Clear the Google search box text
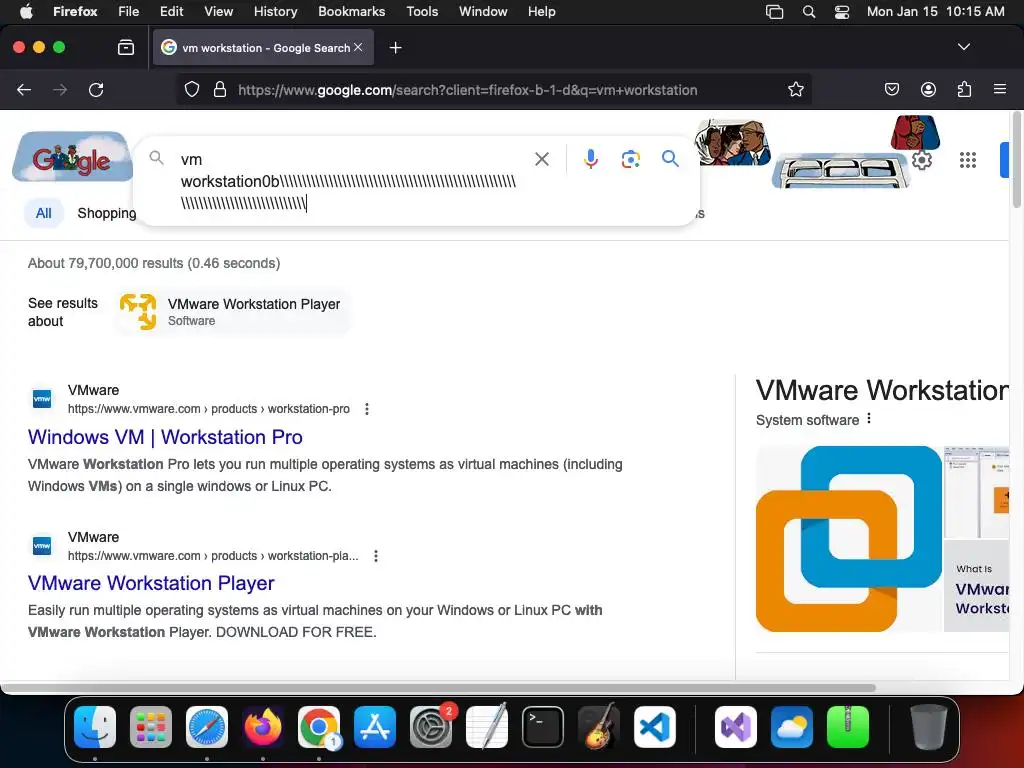1024x768 pixels. pyautogui.click(x=541, y=159)
